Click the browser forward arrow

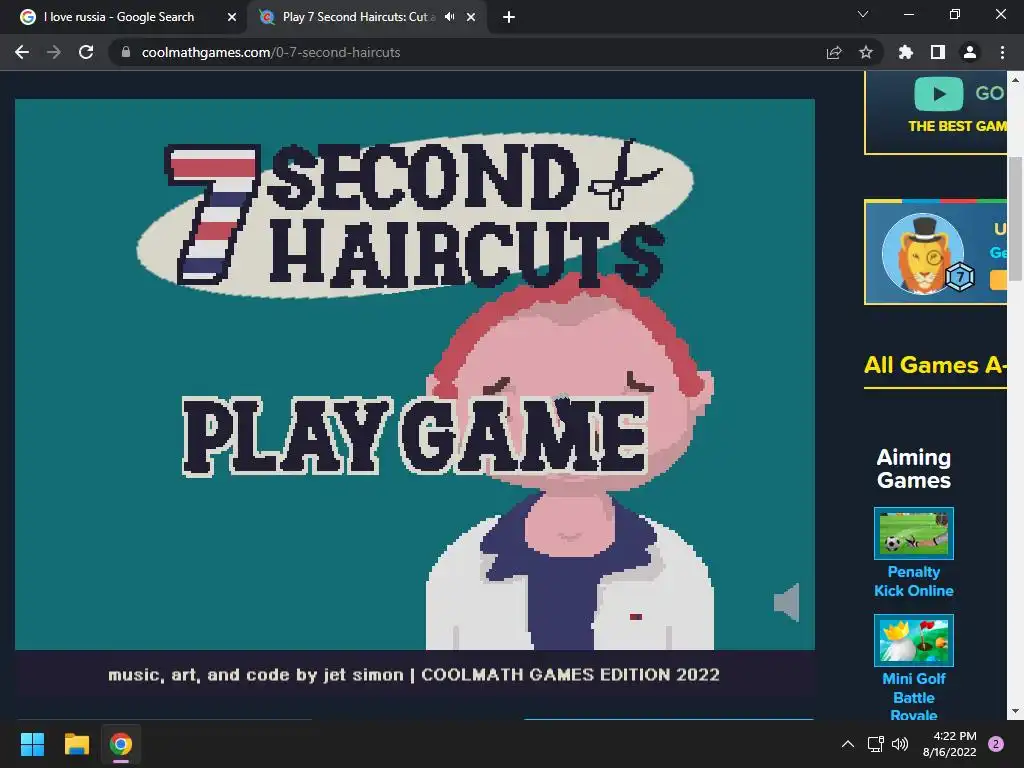[54, 52]
